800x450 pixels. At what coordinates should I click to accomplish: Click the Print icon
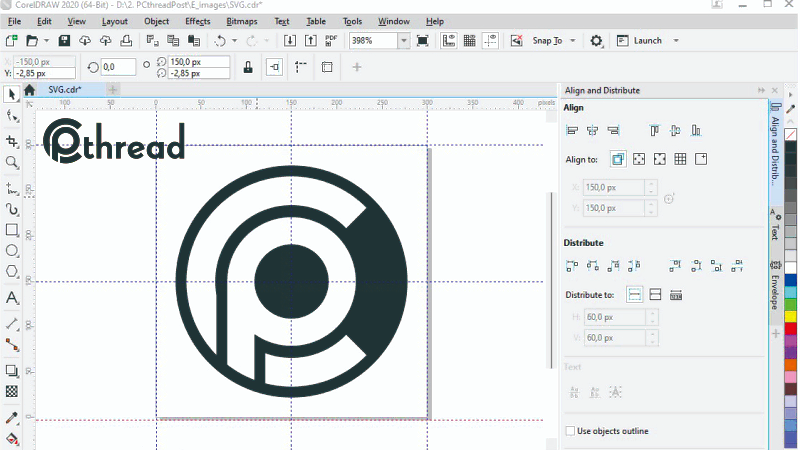click(126, 41)
